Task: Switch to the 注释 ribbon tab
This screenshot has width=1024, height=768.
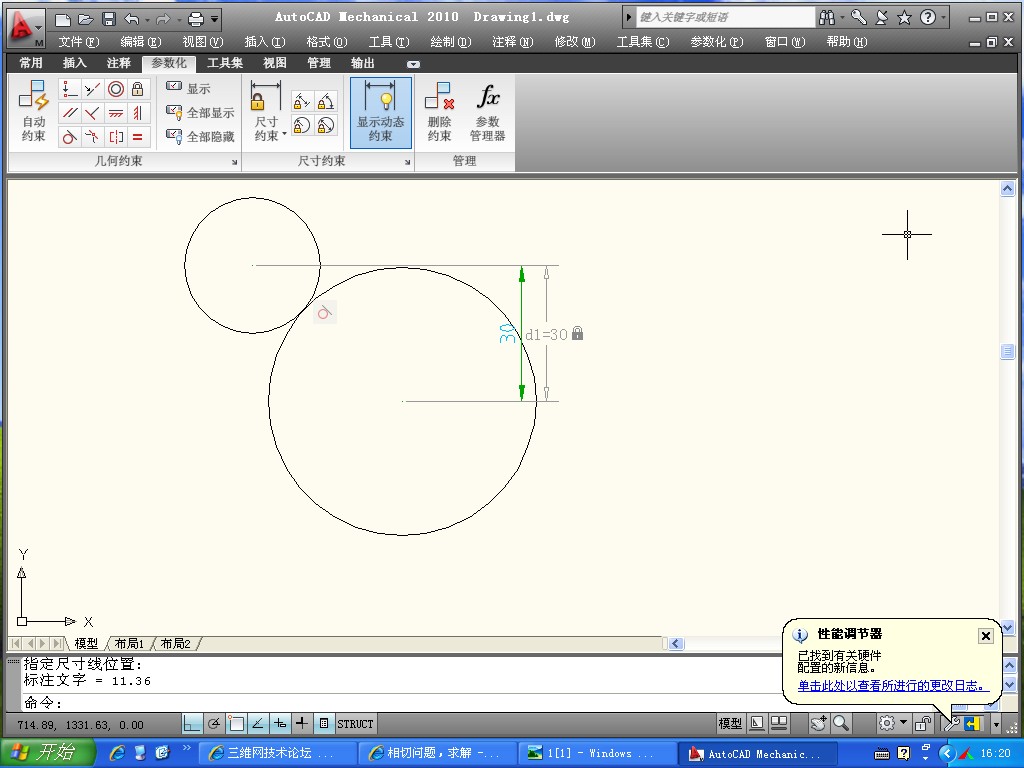Action: [118, 63]
